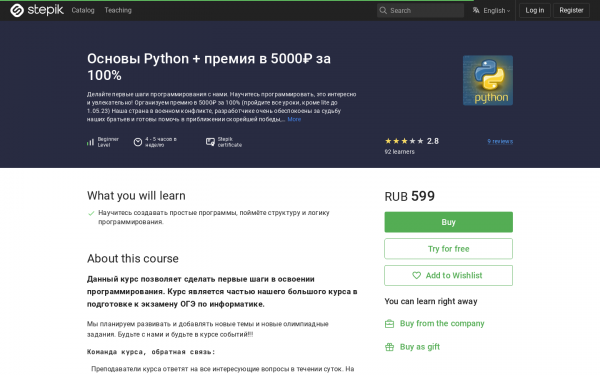Viewport: 600px width, 375px height.
Task: Click the 'What you will learn' heading
Action: pos(136,196)
